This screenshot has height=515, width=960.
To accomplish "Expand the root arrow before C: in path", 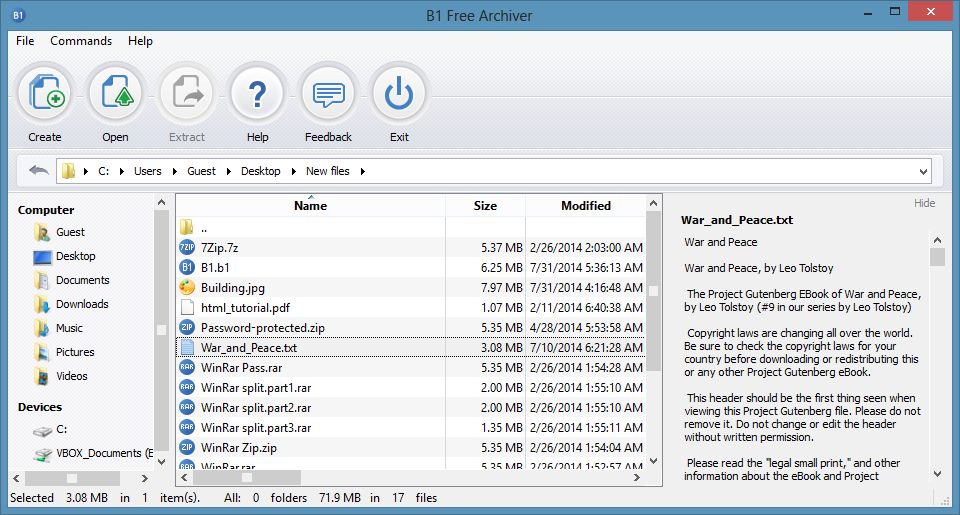I will point(86,171).
